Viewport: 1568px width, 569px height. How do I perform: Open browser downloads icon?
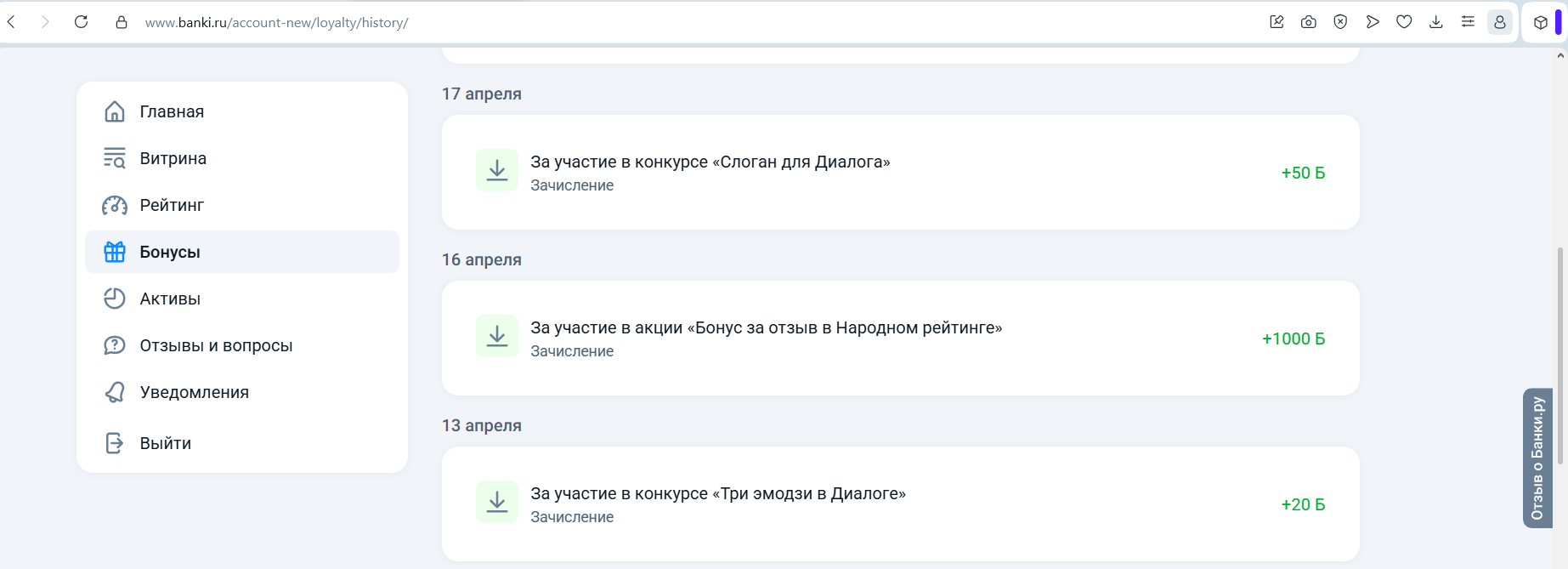tap(1436, 22)
